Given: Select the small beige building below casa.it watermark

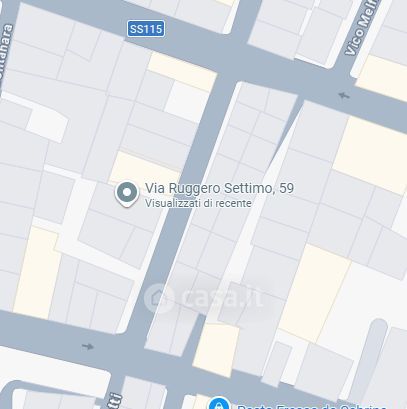Looking at the screenshot, I should pos(216,350).
